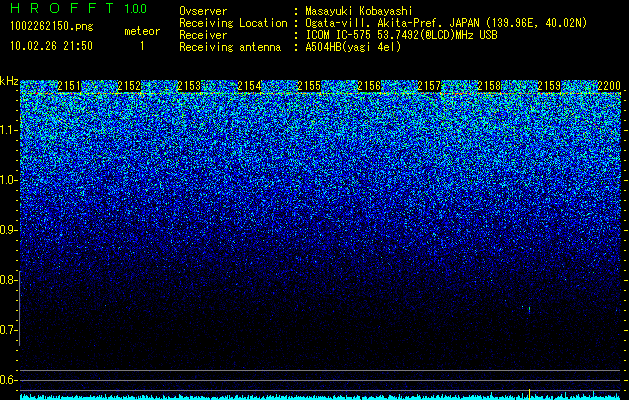Click the 2151 time marker
Screen dimensions: 629x400
69,86
